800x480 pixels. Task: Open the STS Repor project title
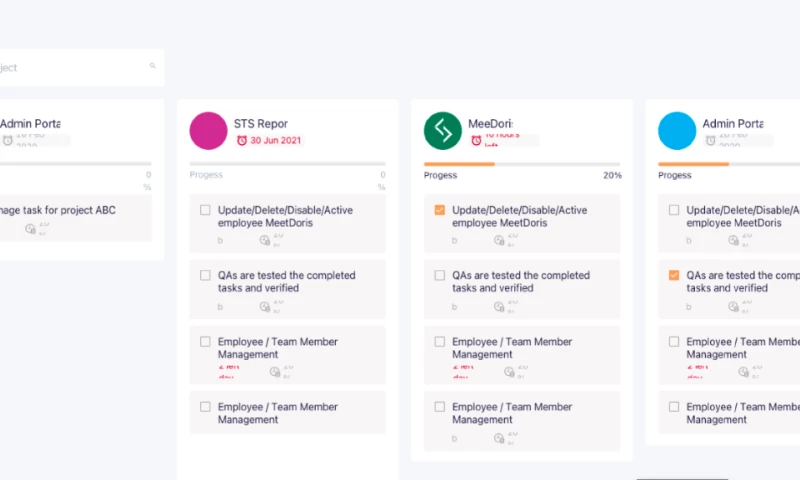pyautogui.click(x=261, y=124)
